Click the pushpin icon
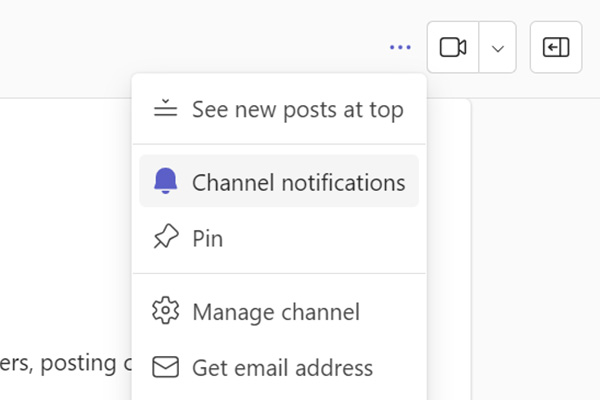 [165, 238]
